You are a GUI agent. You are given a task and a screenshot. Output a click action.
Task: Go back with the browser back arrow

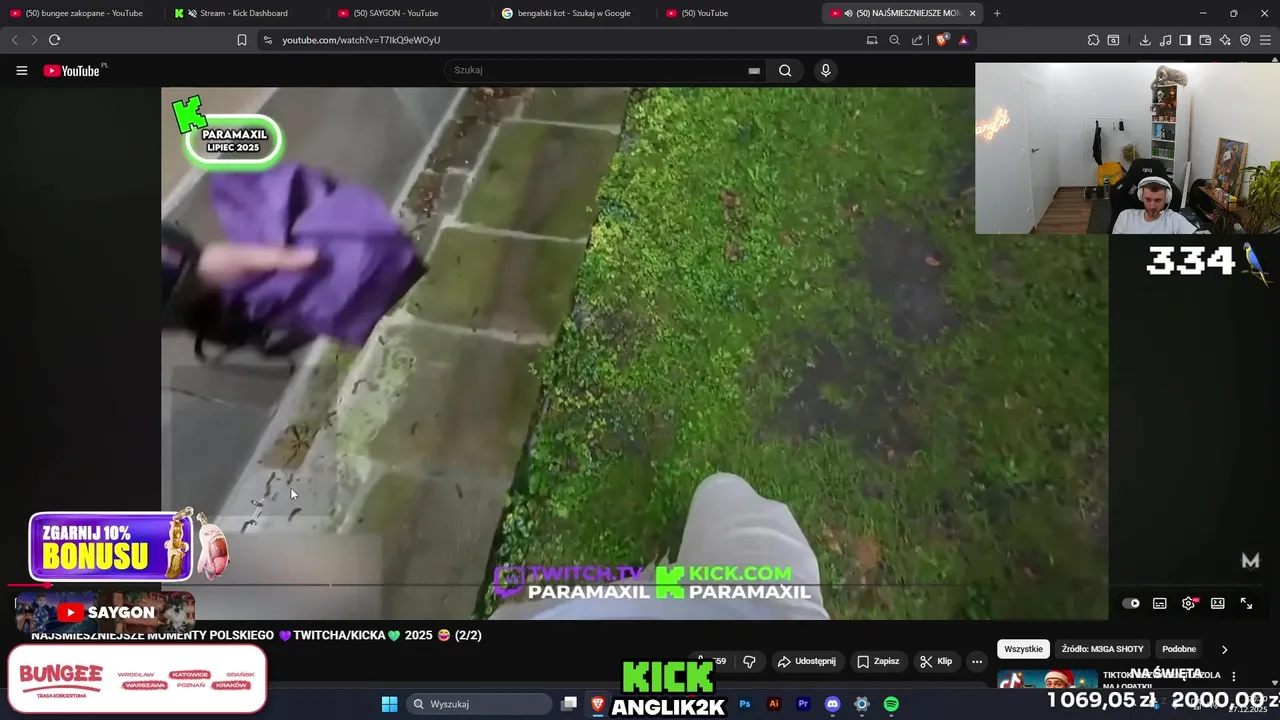coord(14,40)
